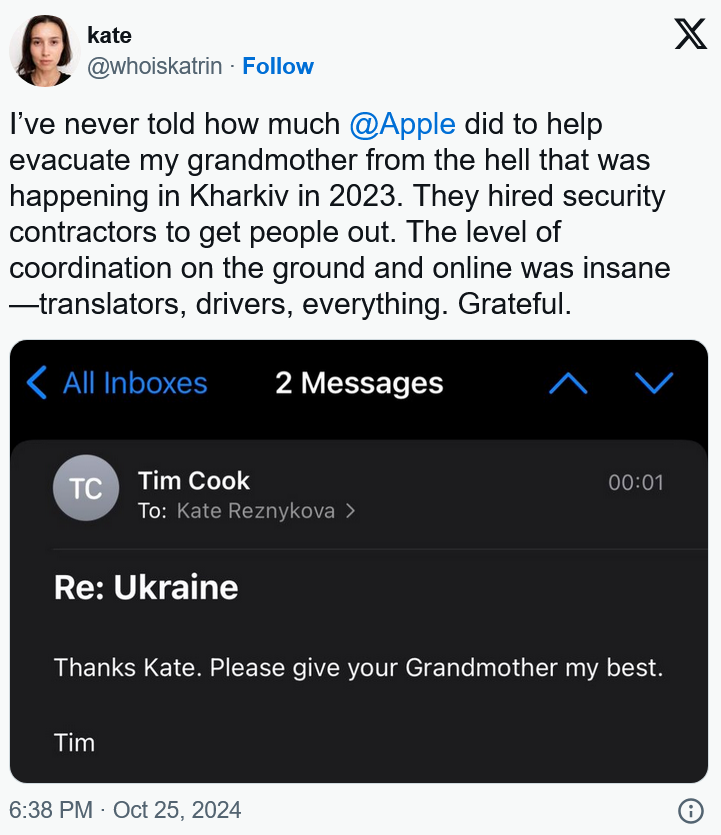Viewport: 721px width, 835px height.
Task: Expand recipient details chevron after Kate Reznykova
Action: click(350, 511)
